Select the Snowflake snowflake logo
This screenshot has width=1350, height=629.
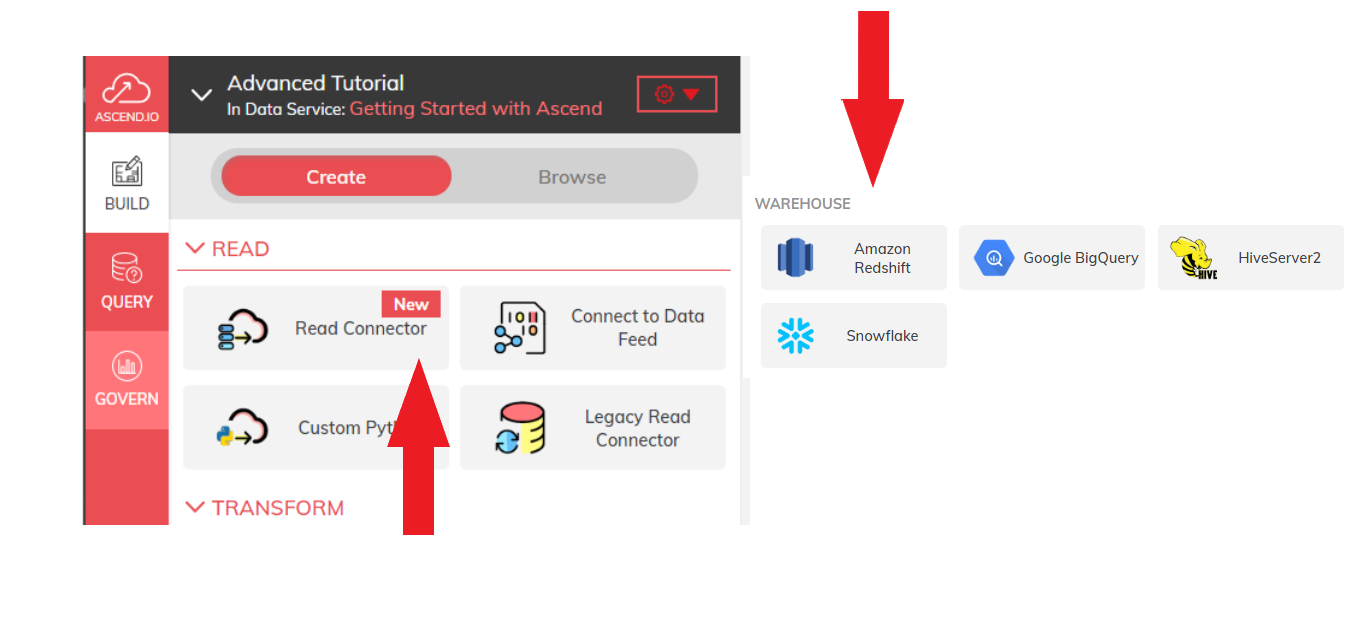(796, 336)
